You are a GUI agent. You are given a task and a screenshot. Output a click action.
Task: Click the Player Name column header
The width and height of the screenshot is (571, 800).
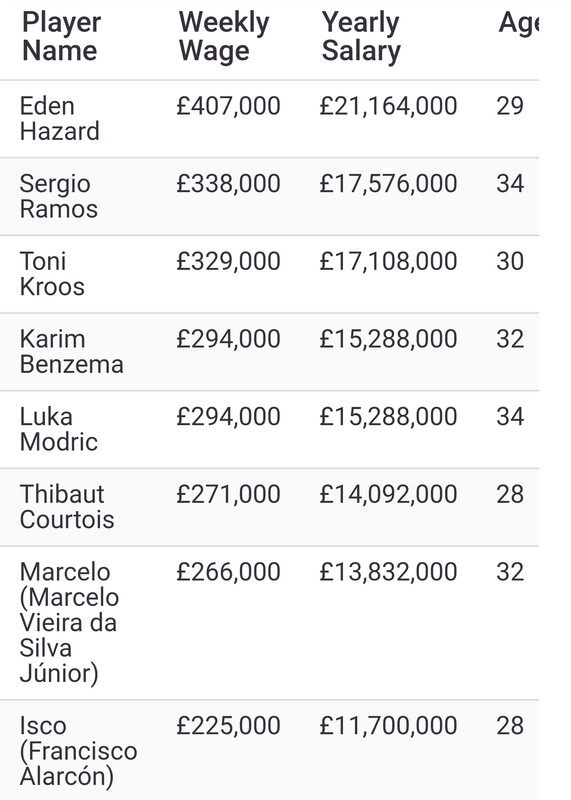[61, 37]
